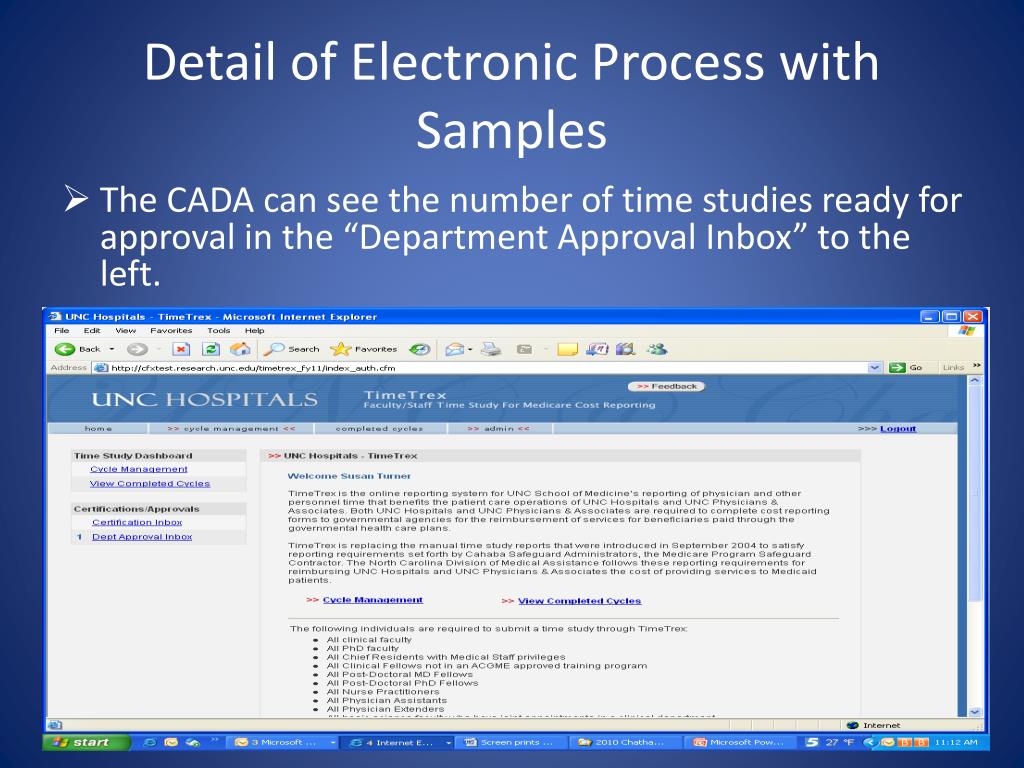Click the vertical scrollbar down arrow
This screenshot has width=1024, height=768.
pyautogui.click(x=974, y=712)
